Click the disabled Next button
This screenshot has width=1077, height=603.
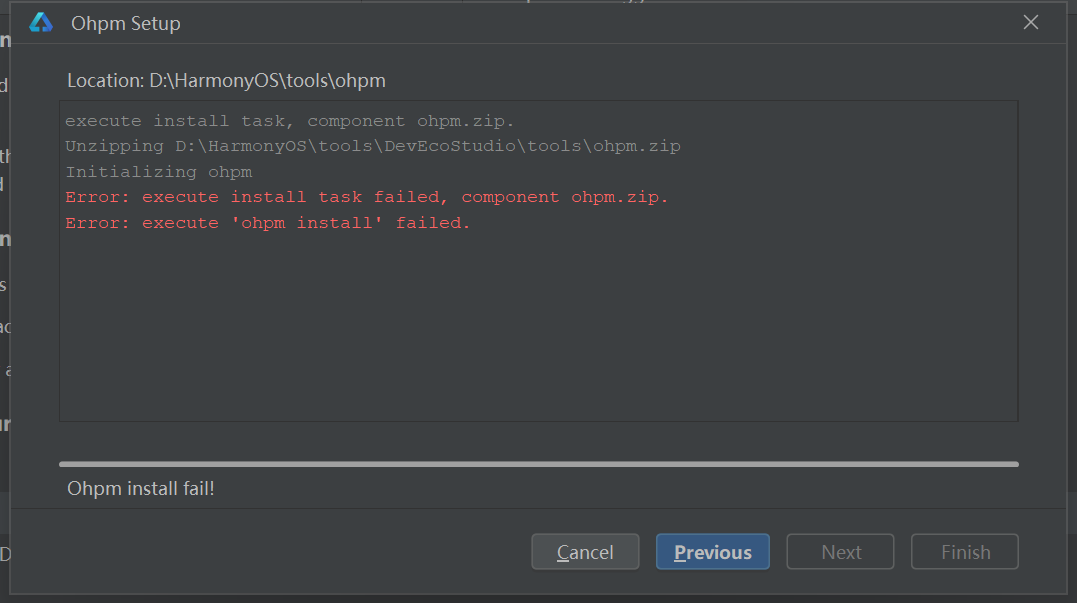[840, 551]
